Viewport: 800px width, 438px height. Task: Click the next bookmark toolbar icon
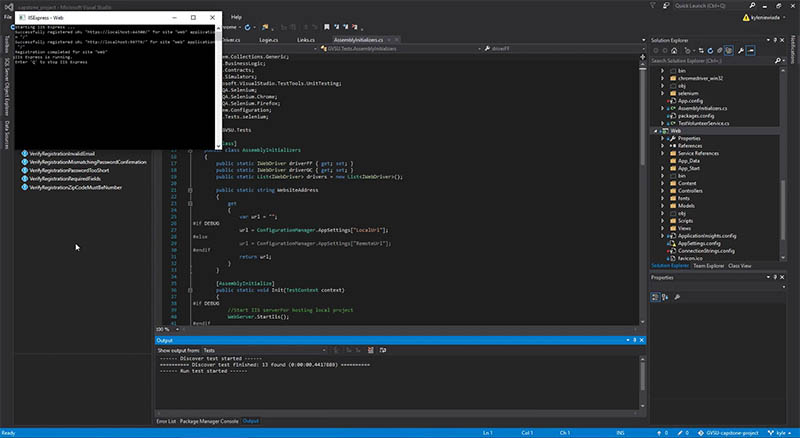pyautogui.click(x=345, y=27)
